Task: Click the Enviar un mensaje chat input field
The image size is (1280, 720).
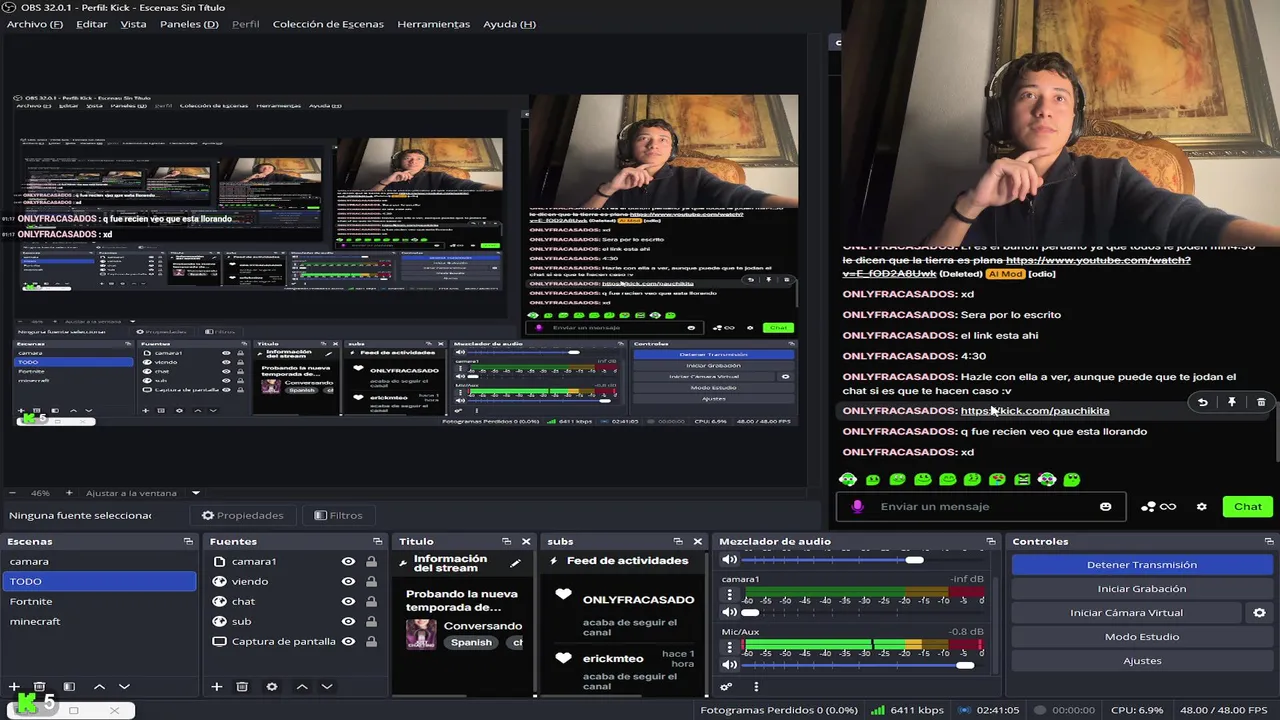Action: [980, 507]
